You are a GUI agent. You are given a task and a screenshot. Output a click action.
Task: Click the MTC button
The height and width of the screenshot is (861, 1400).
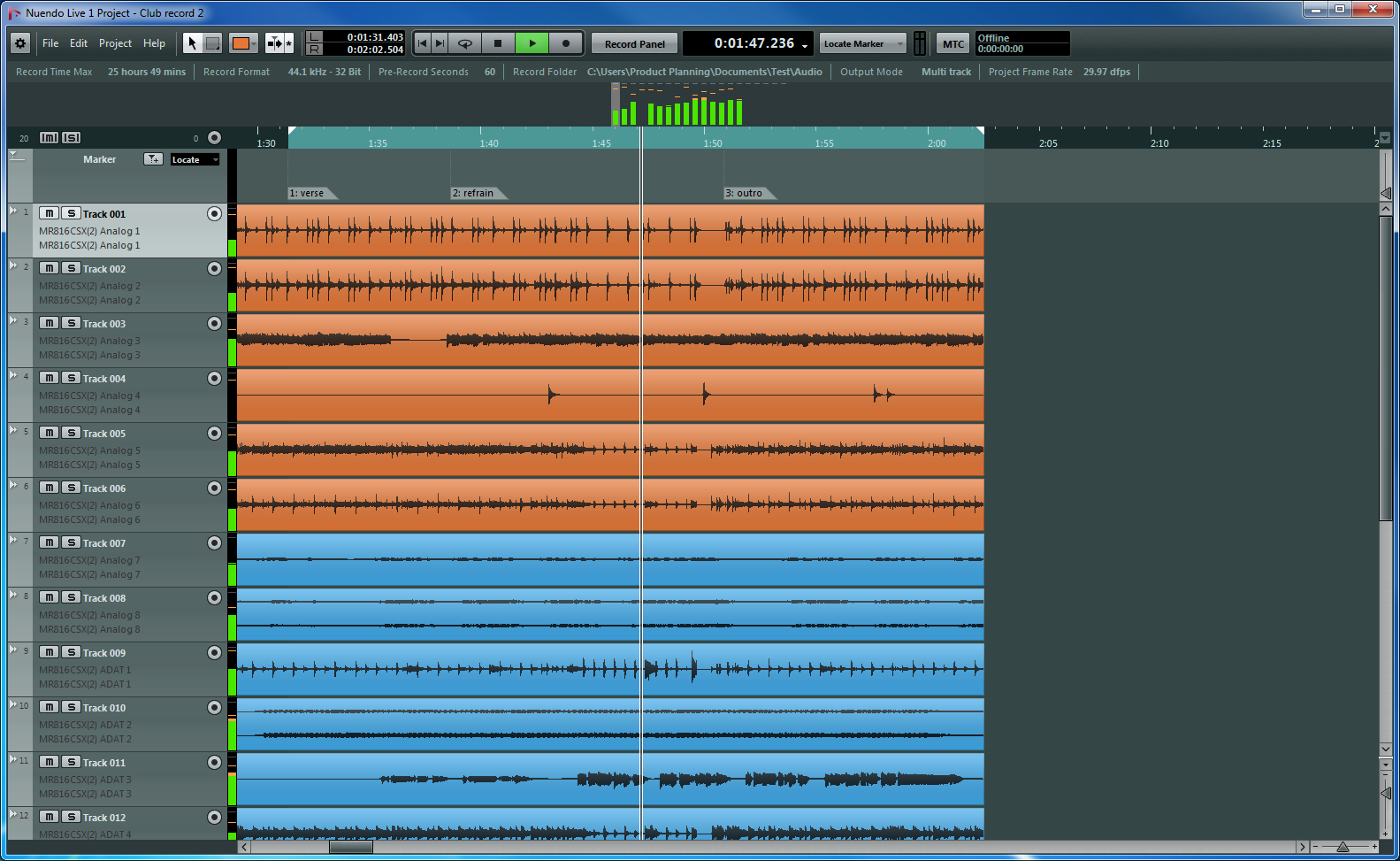pos(952,44)
